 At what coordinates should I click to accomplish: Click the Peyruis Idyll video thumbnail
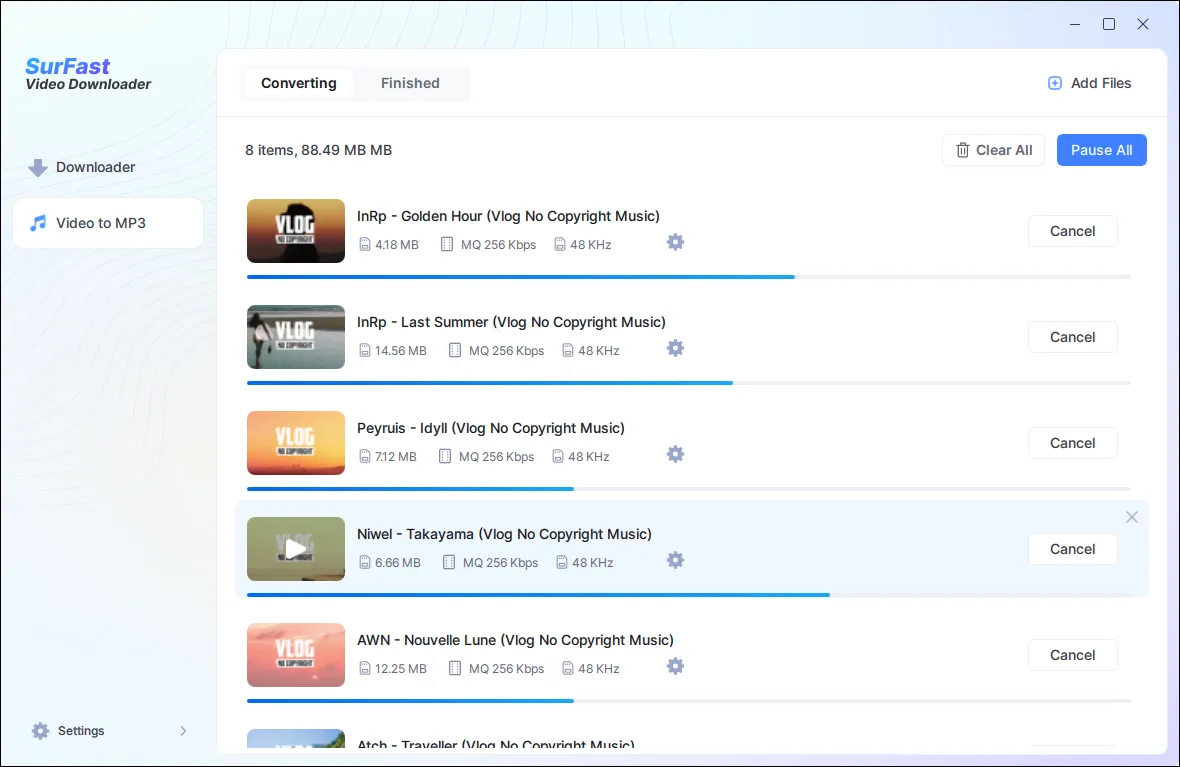pos(295,443)
